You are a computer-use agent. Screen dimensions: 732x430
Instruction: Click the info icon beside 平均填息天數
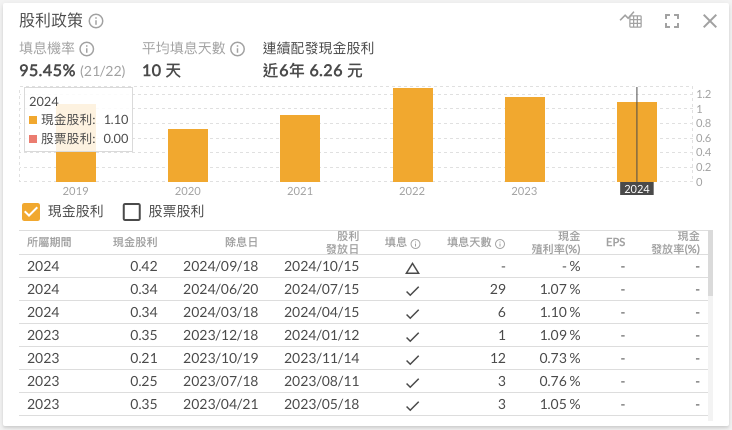(237, 49)
